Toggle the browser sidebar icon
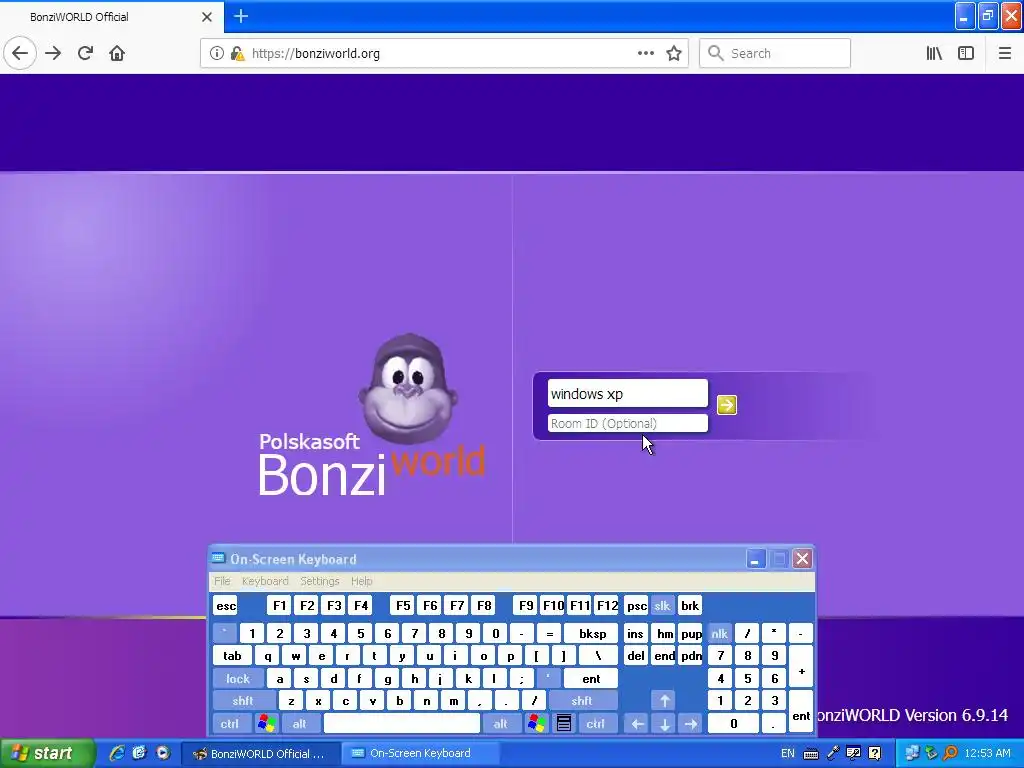 pos(966,54)
